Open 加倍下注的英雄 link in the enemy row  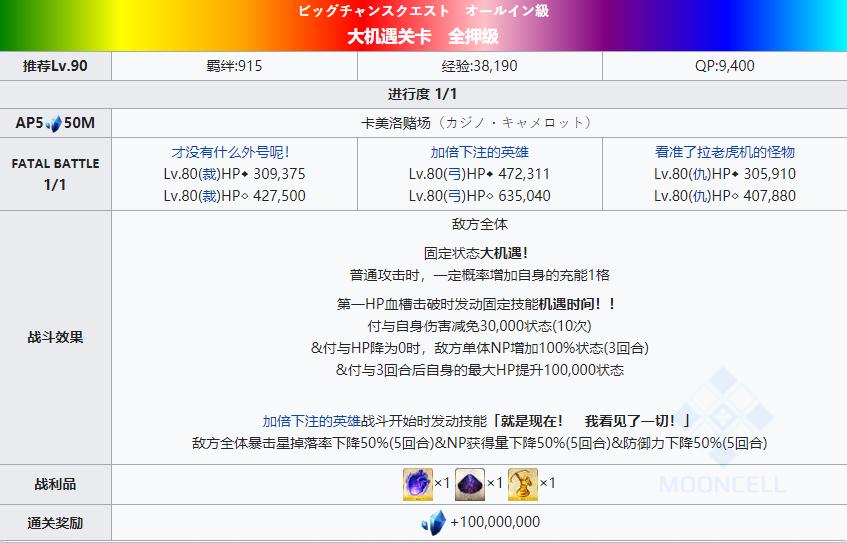pyautogui.click(x=479, y=152)
